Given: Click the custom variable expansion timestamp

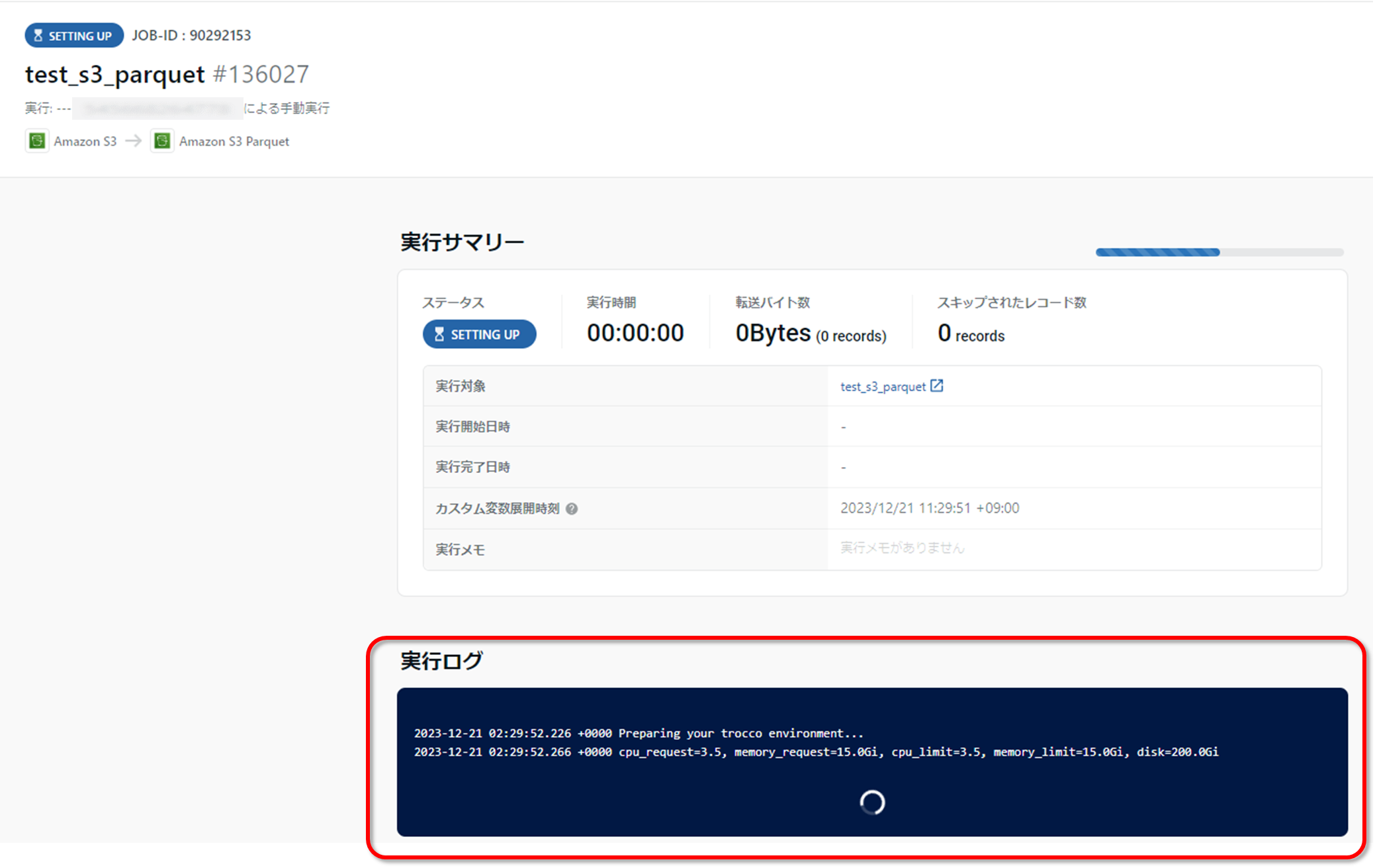Looking at the screenshot, I should pyautogui.click(x=929, y=508).
